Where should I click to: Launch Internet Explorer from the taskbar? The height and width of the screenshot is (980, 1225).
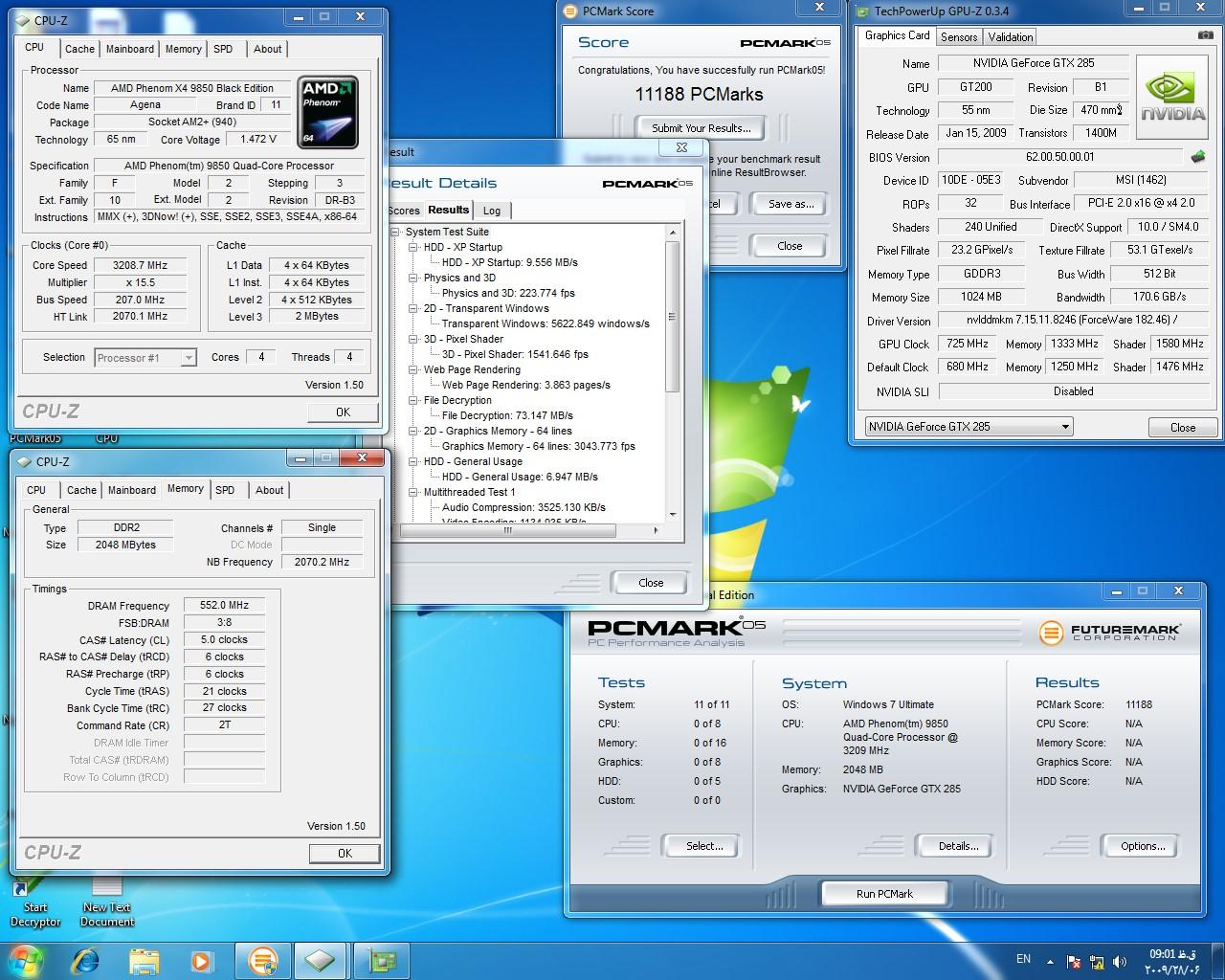[85, 960]
